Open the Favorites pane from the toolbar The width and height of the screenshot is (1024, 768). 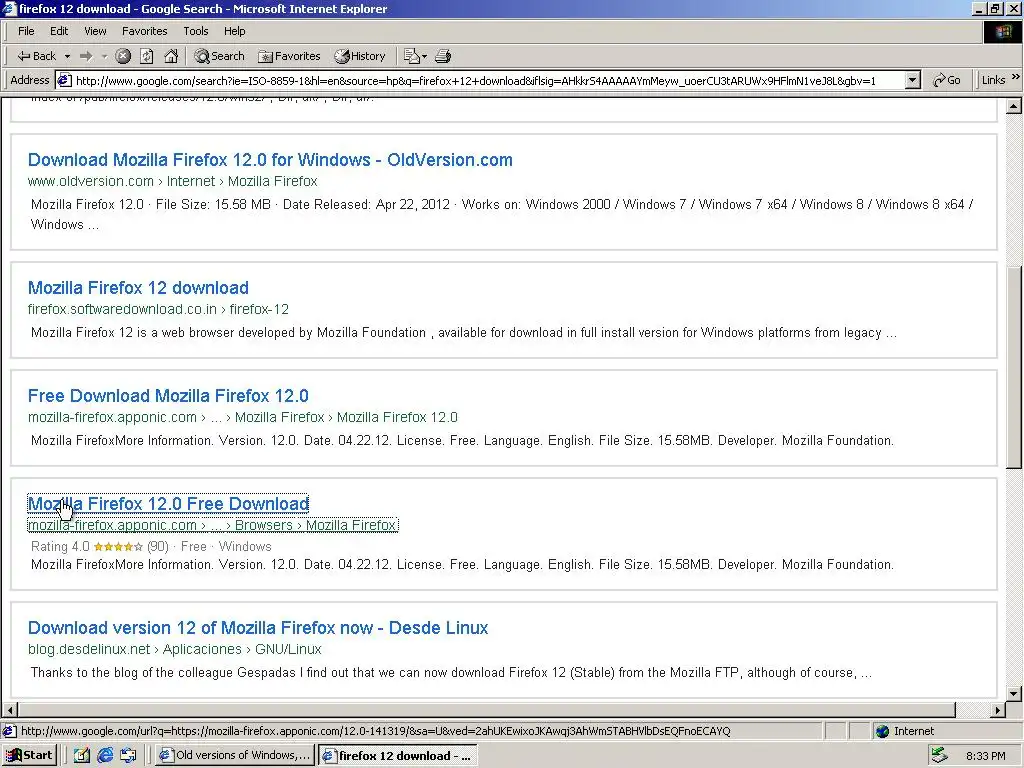click(x=289, y=56)
